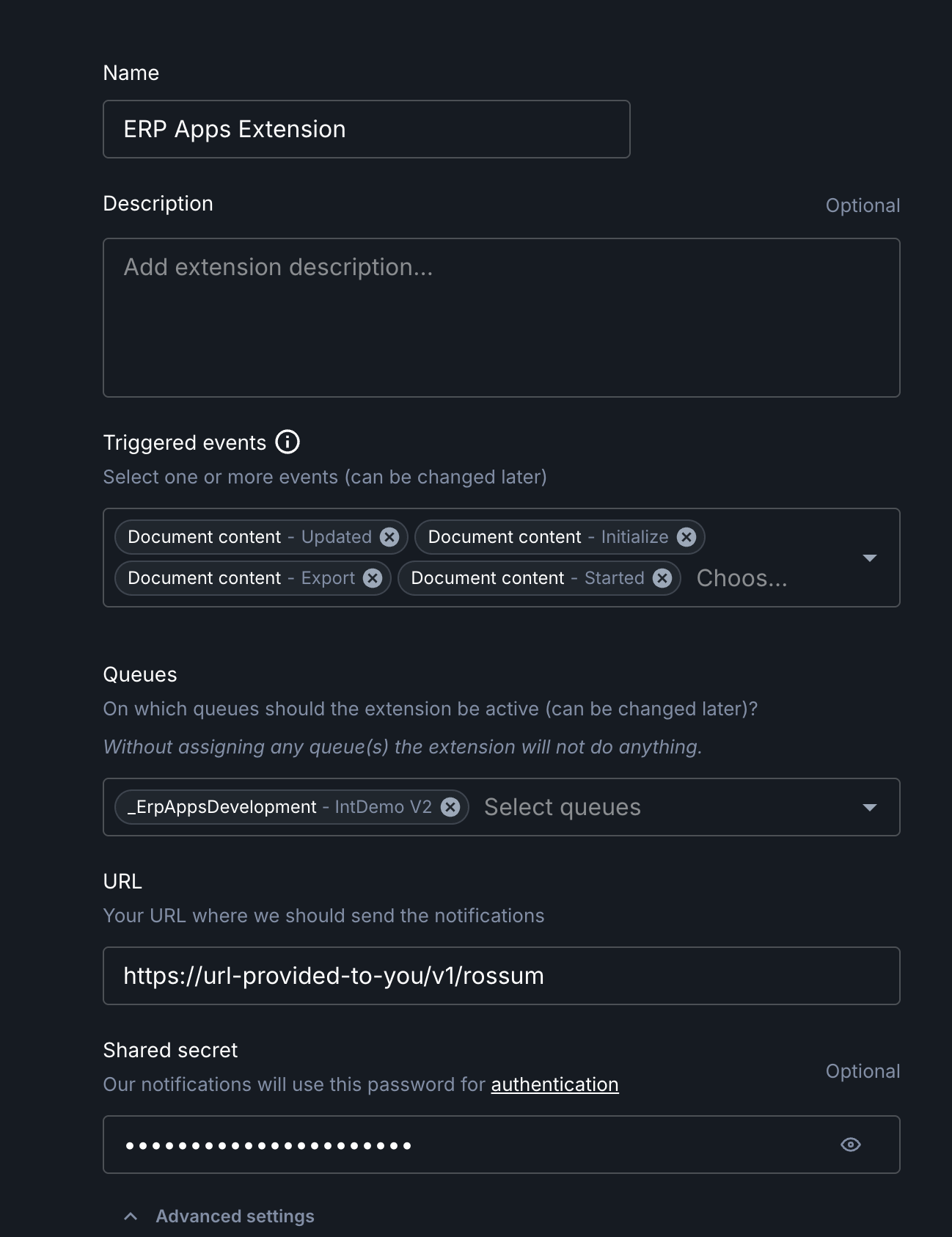Click the info icon beside Triggered events

tap(288, 442)
